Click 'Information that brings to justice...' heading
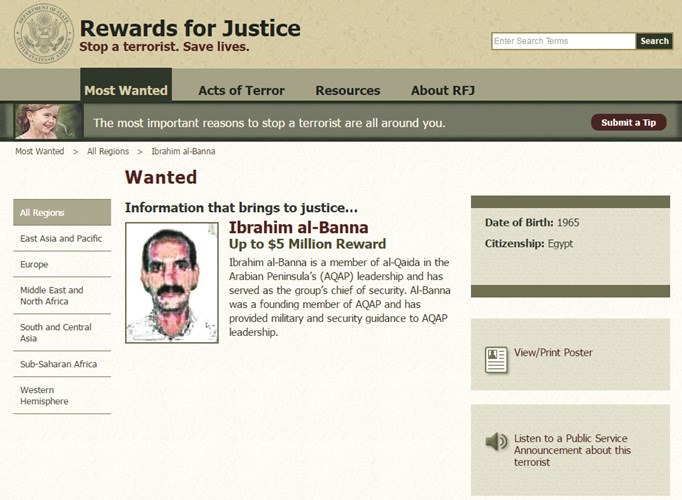 (x=241, y=208)
